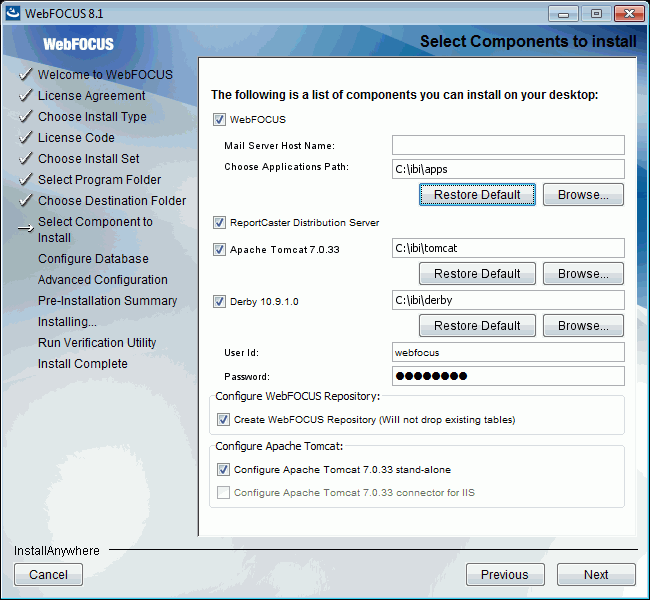Click the Tomcat path field C:\ibi\tomcat
650x600 pixels.
coord(508,248)
